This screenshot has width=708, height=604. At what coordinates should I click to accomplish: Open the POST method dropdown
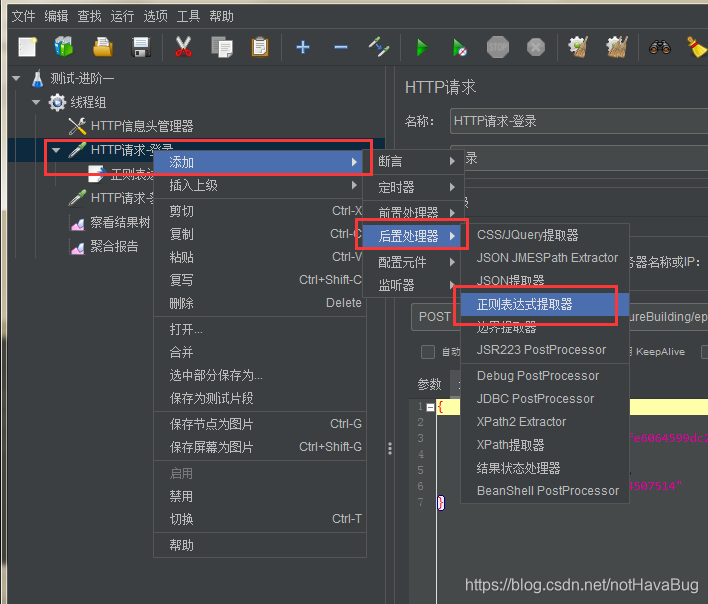point(433,317)
